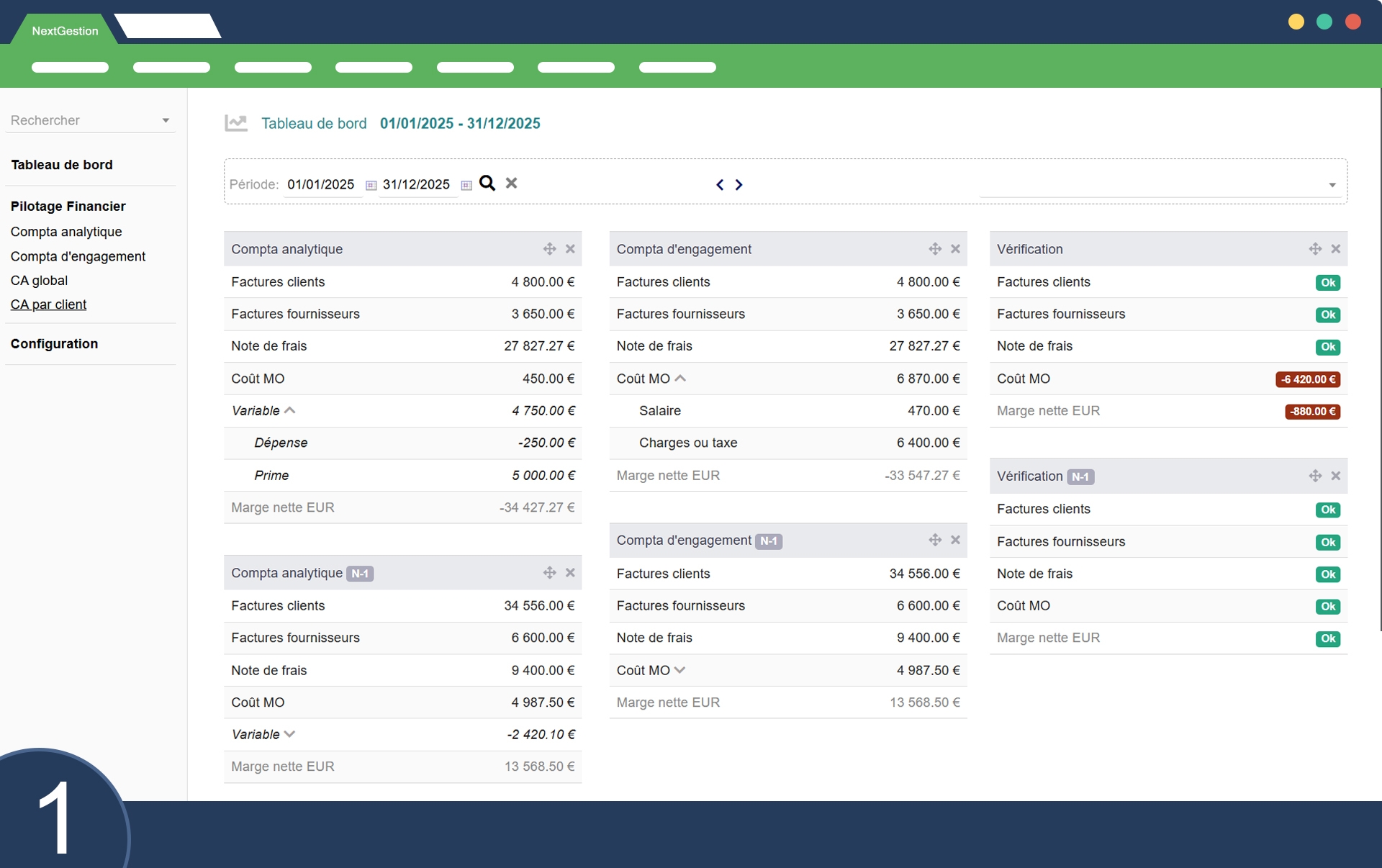Image resolution: width=1382 pixels, height=868 pixels.
Task: Collapse Coût MO in Compta d'engagement
Action: pyautogui.click(x=680, y=378)
